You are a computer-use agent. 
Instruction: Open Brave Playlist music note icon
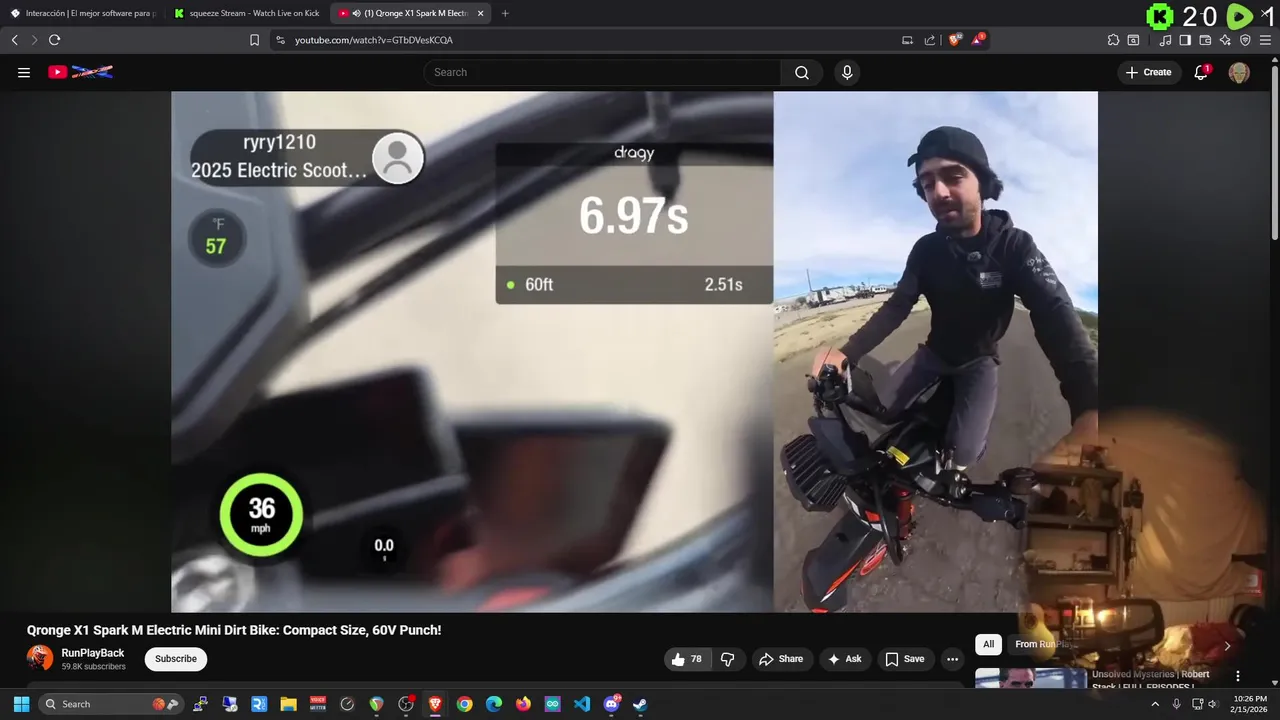click(x=1165, y=40)
